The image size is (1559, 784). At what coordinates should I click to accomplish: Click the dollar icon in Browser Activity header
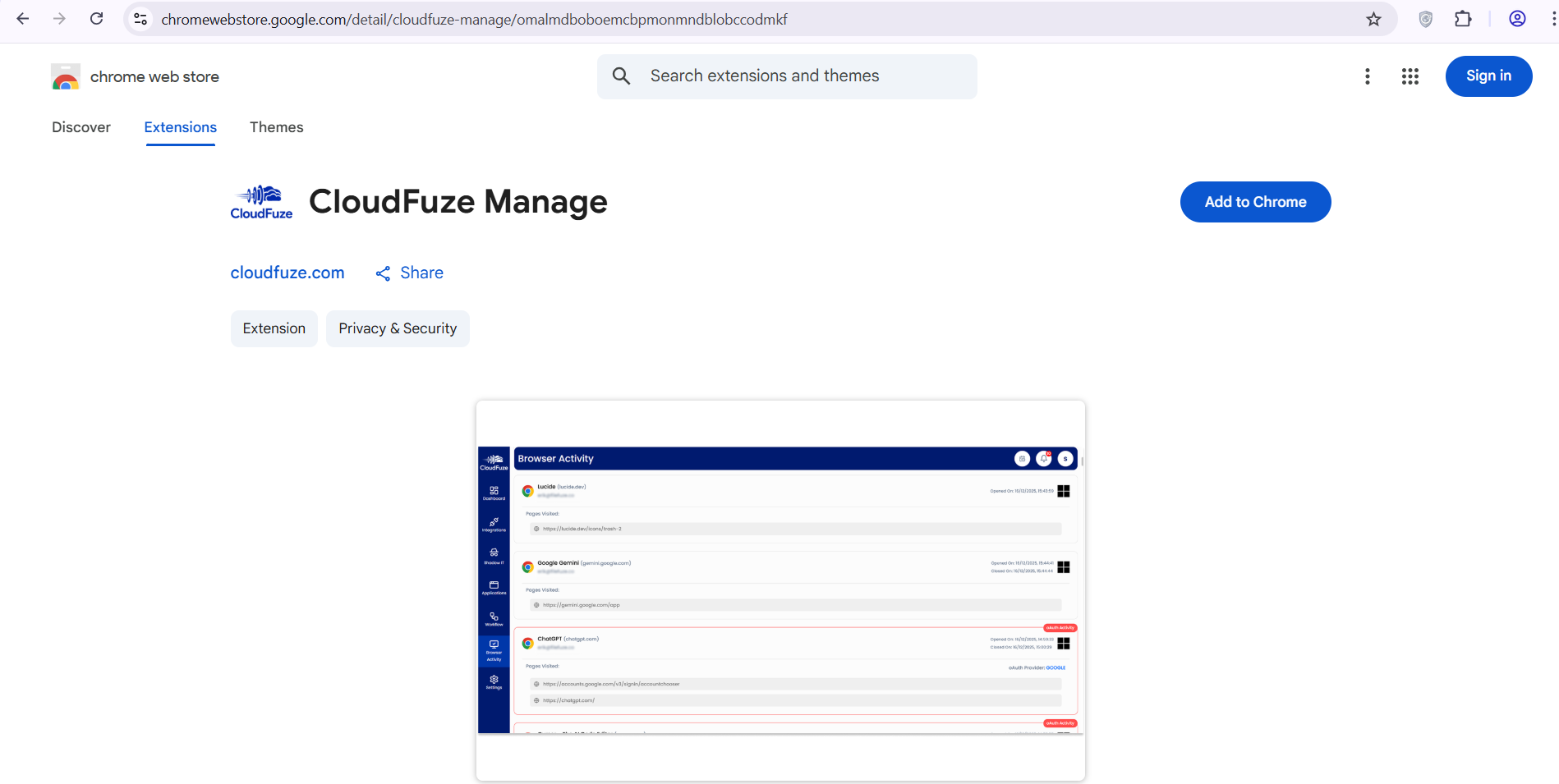click(1065, 458)
